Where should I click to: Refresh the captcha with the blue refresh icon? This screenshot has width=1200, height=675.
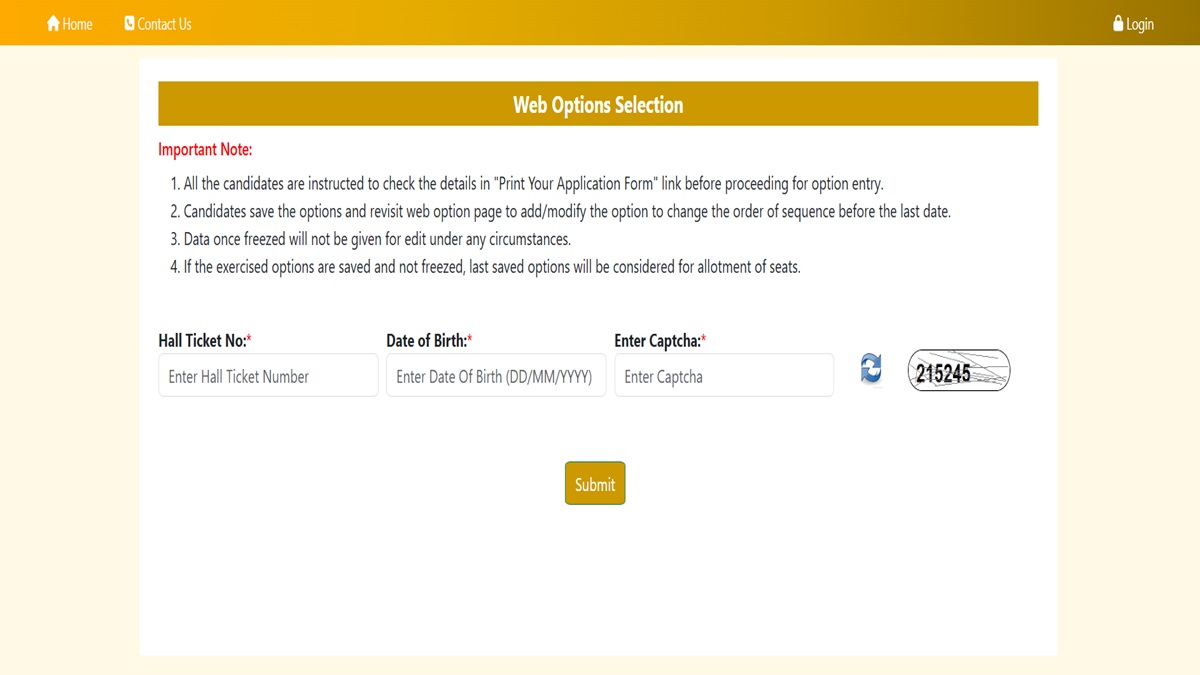(870, 370)
